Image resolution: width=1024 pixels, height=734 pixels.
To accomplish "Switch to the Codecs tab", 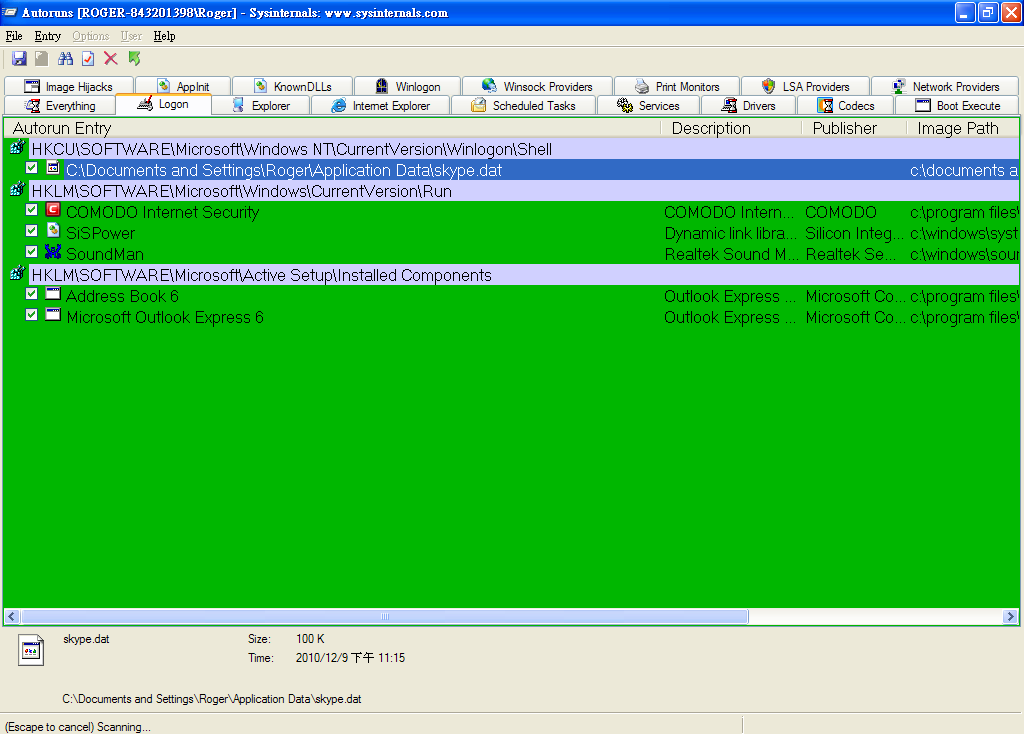I will [846, 105].
